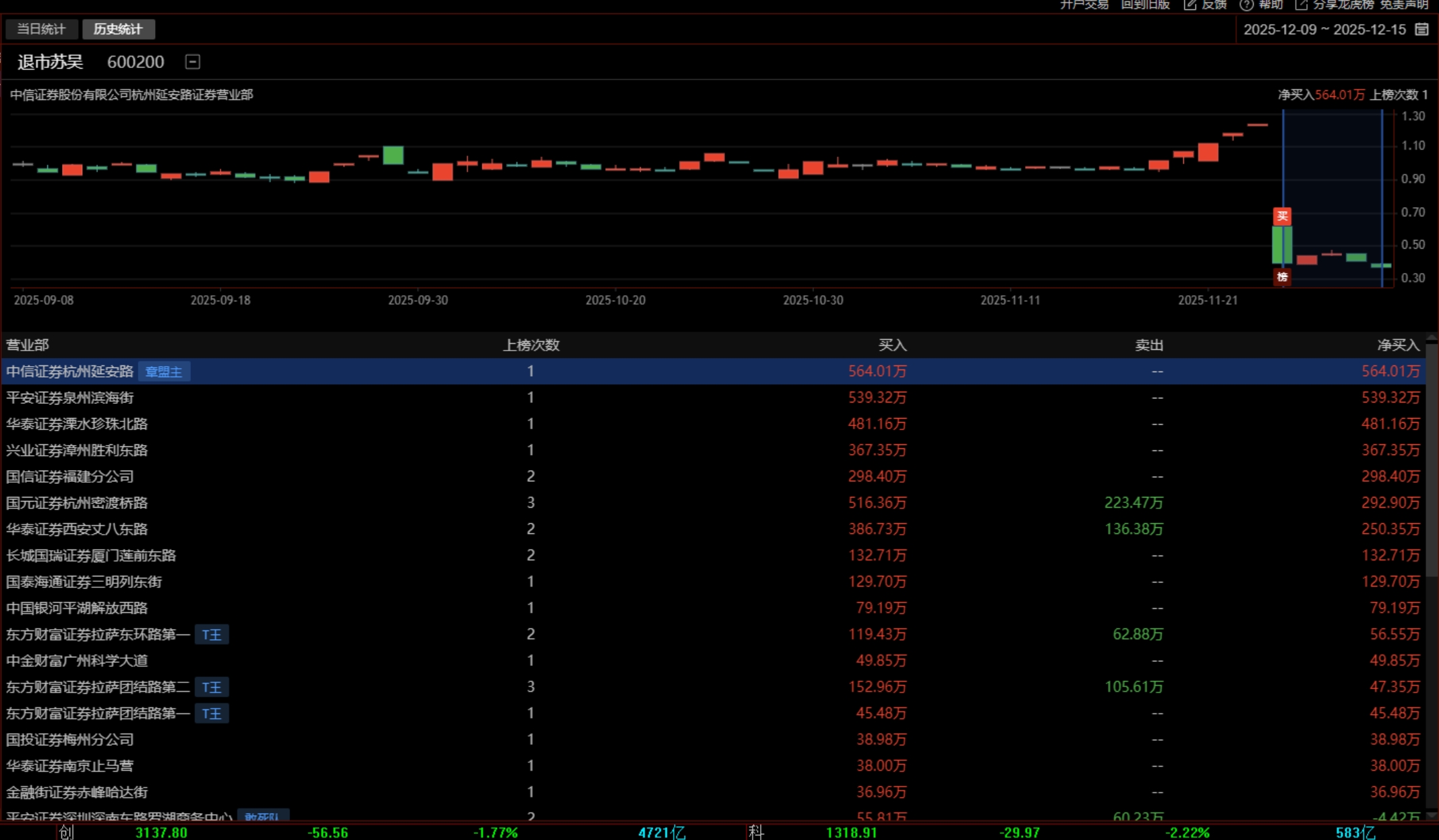The height and width of the screenshot is (840, 1439).
Task: Click the 2025-12-09 ~ 2025-12-15 date range field
Action: pyautogui.click(x=1324, y=29)
